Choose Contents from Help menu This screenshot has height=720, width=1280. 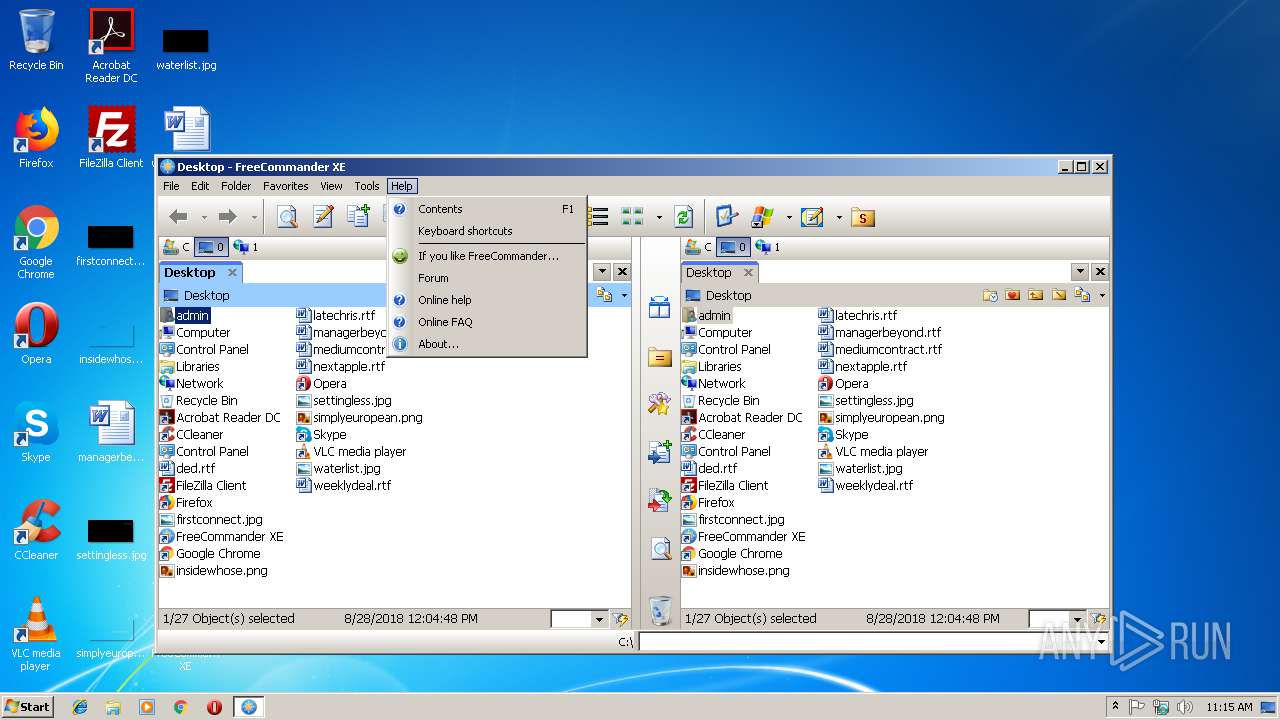pos(487,209)
